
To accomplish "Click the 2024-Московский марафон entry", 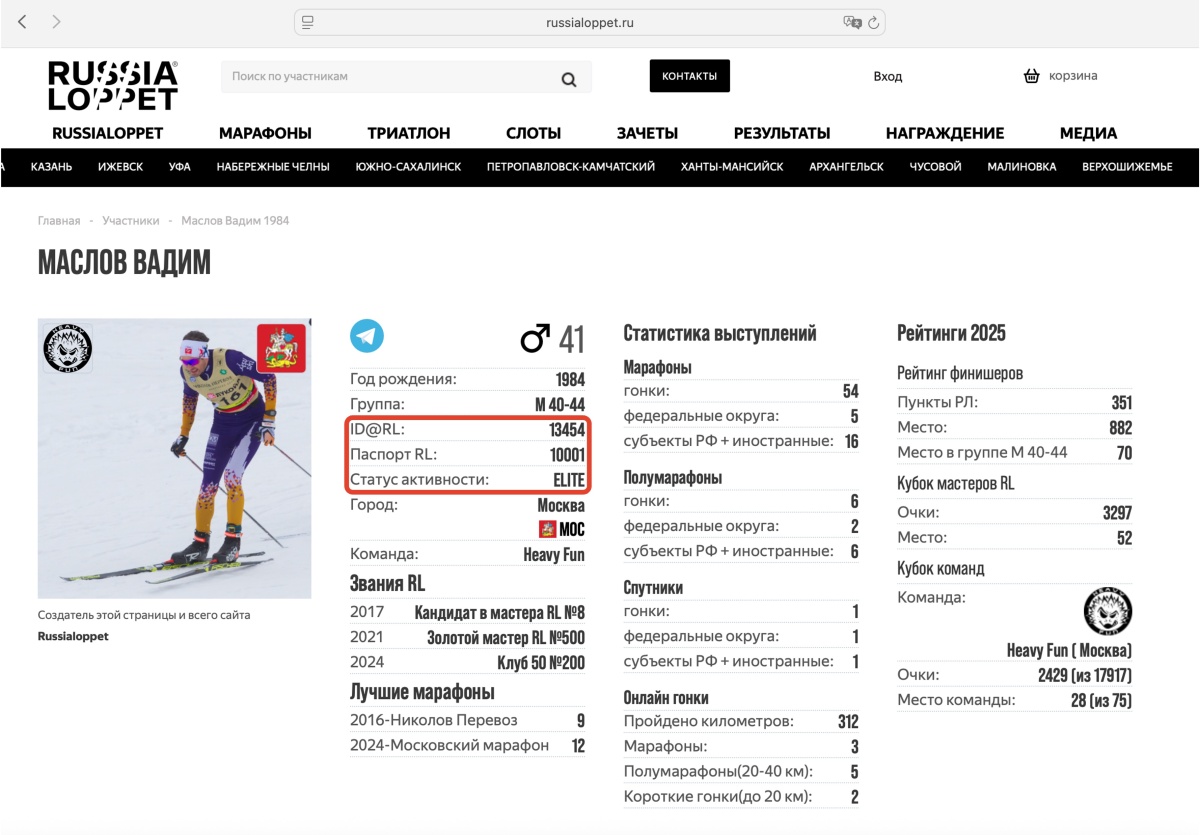I will (x=449, y=745).
